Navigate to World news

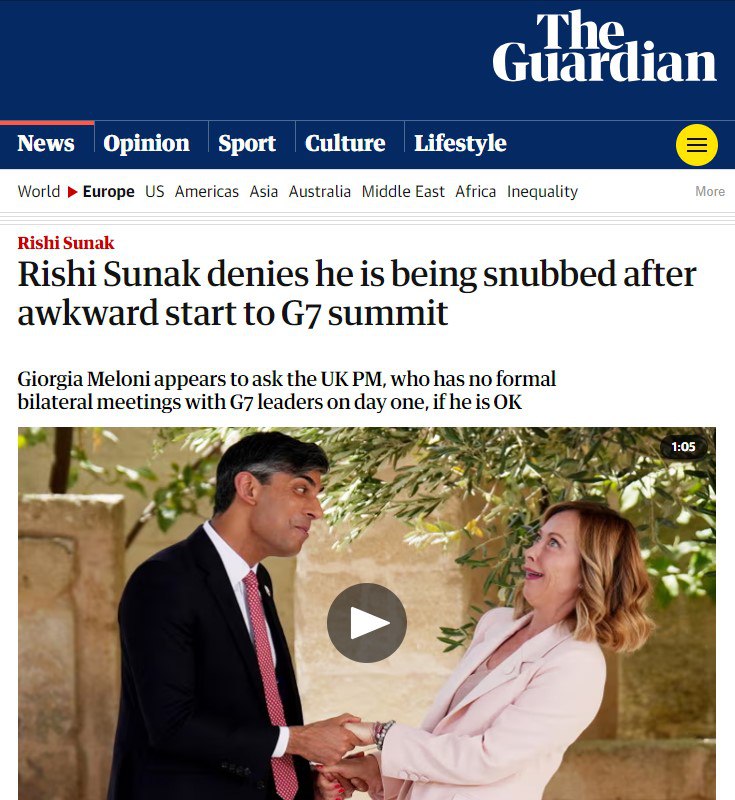(x=39, y=192)
